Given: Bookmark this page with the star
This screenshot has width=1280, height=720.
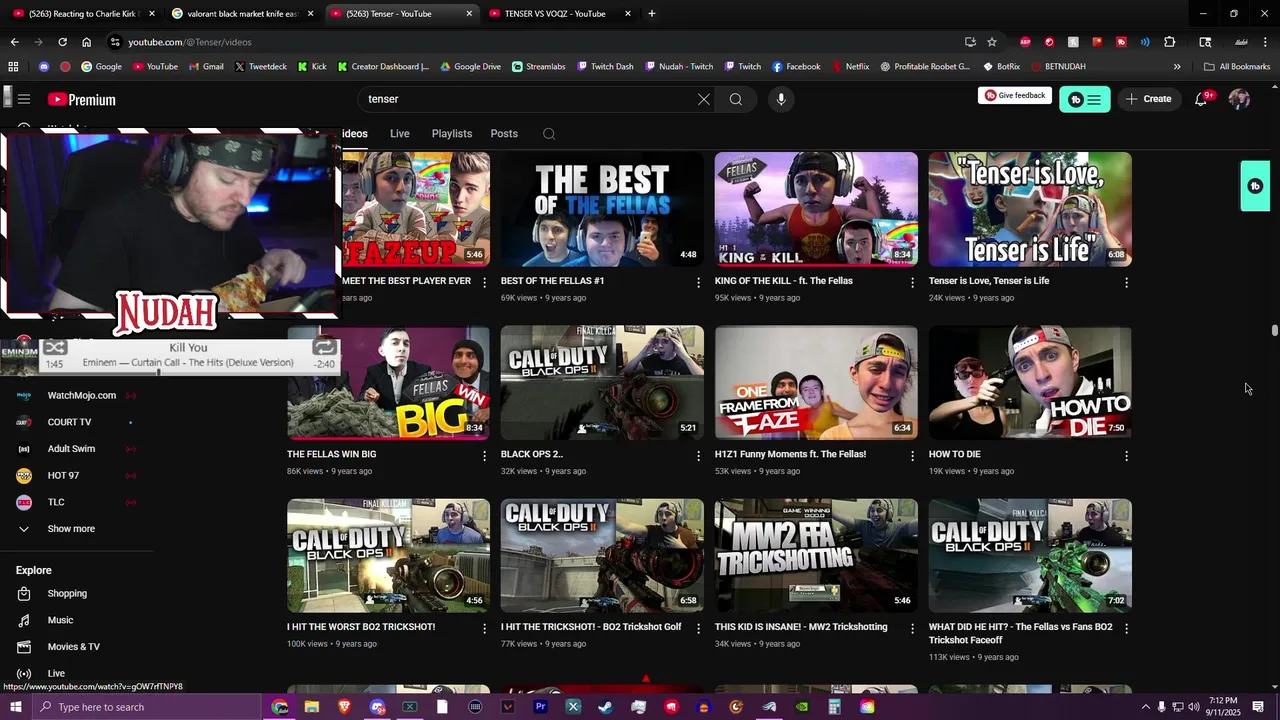Looking at the screenshot, I should [x=992, y=42].
